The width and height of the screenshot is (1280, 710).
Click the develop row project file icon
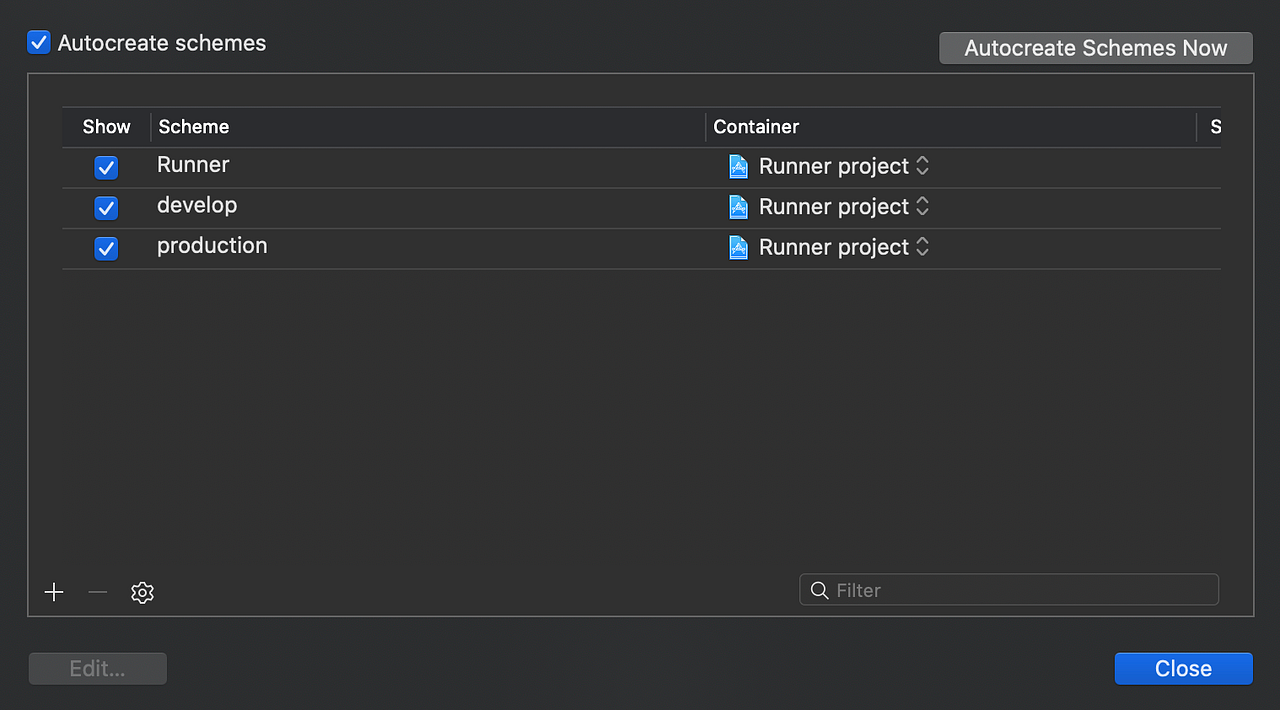tap(738, 207)
